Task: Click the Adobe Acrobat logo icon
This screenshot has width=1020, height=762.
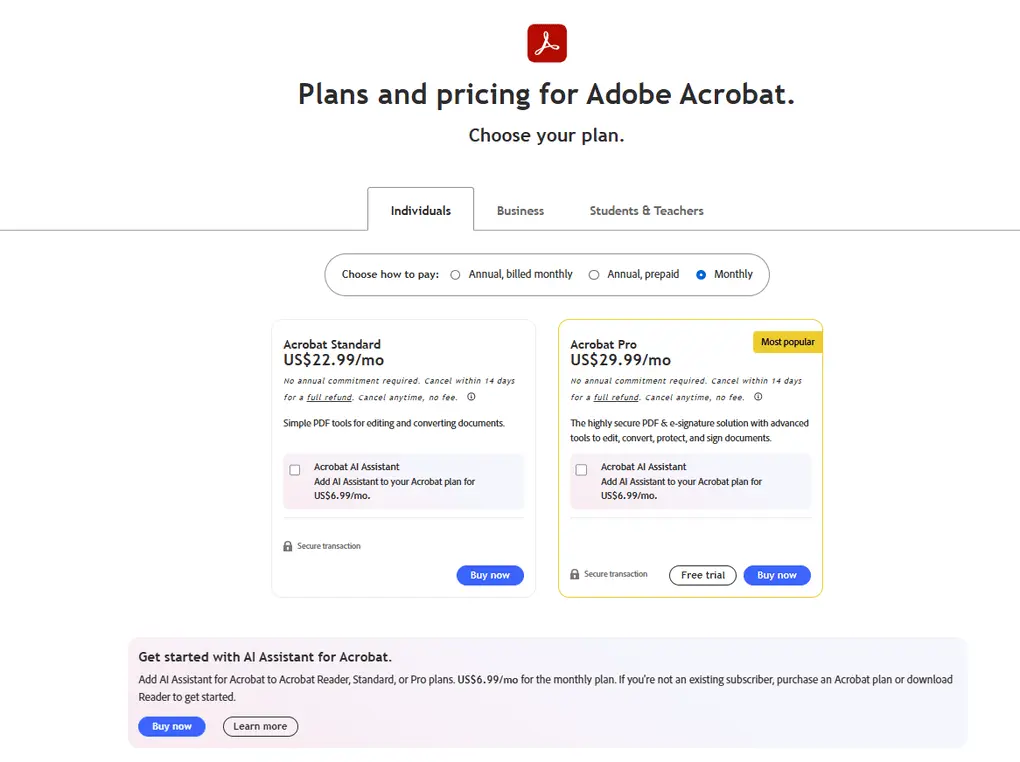Action: 546,43
